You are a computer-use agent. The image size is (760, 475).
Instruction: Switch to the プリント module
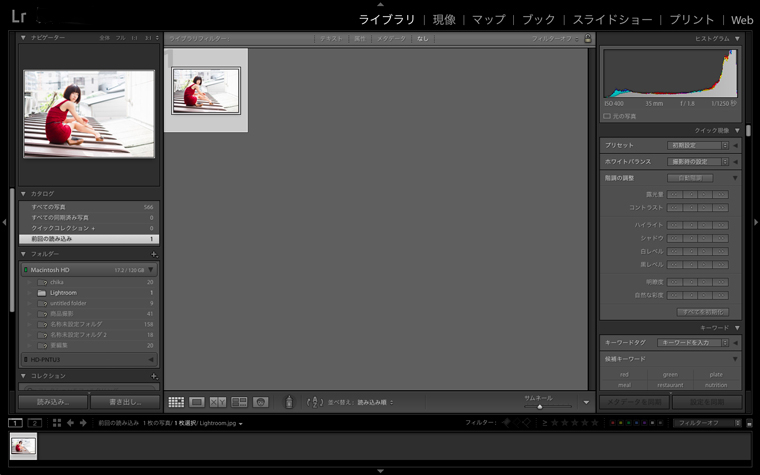(692, 19)
